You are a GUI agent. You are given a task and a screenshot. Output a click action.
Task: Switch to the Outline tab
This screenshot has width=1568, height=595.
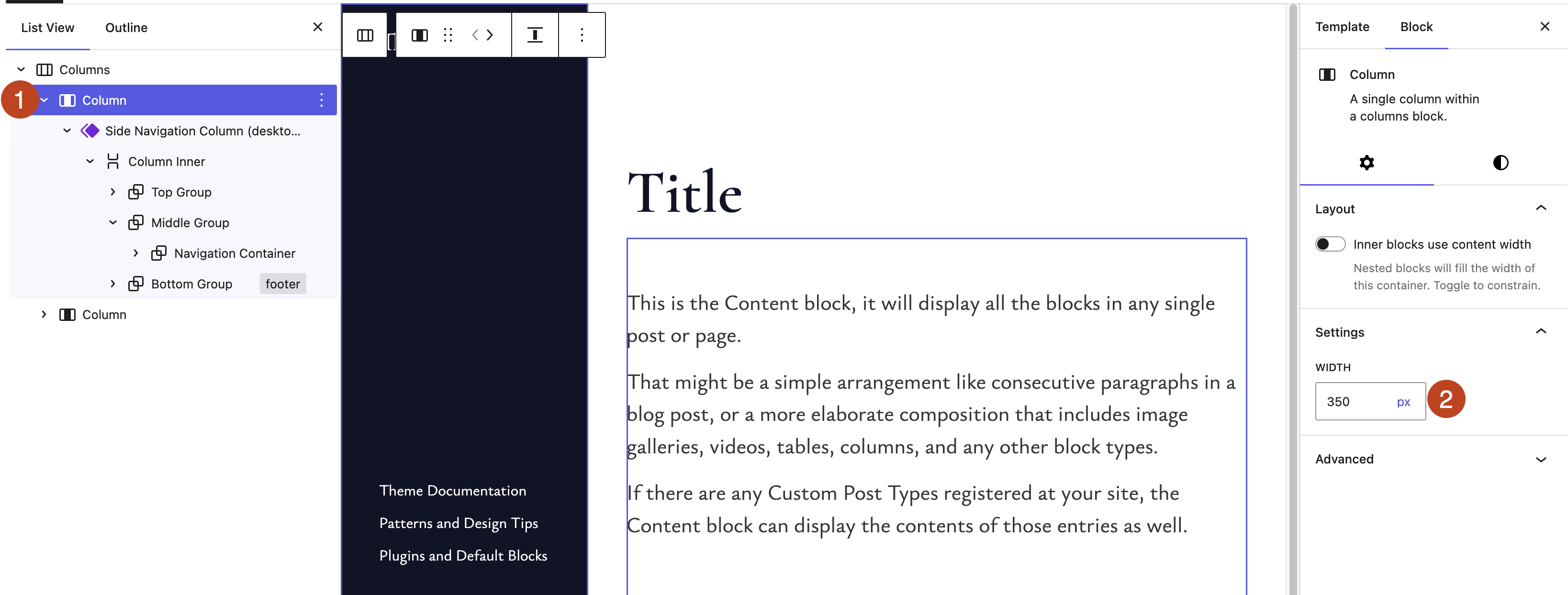tap(126, 28)
